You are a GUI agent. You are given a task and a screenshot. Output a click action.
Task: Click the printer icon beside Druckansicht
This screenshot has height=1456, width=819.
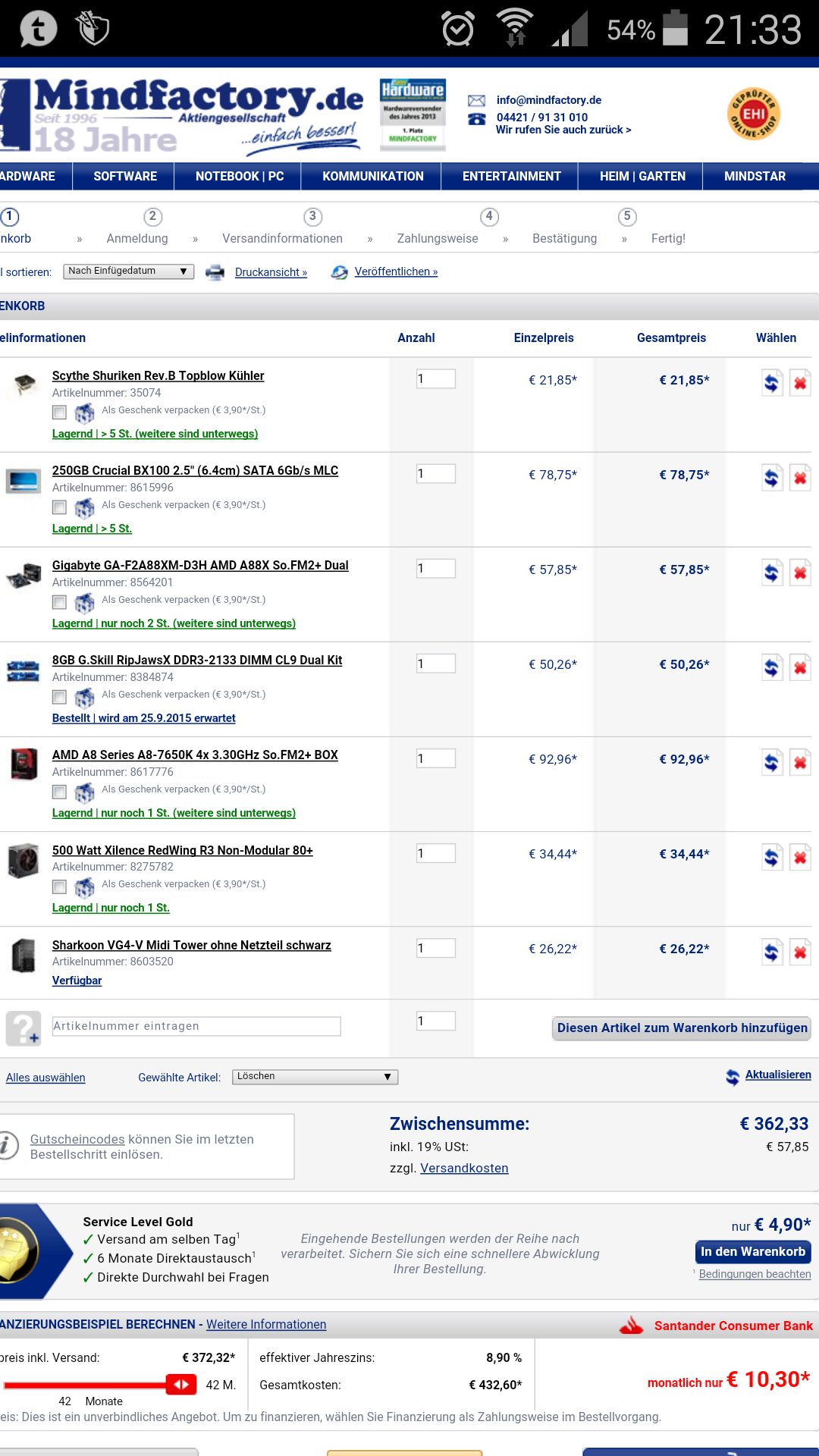coord(215,272)
